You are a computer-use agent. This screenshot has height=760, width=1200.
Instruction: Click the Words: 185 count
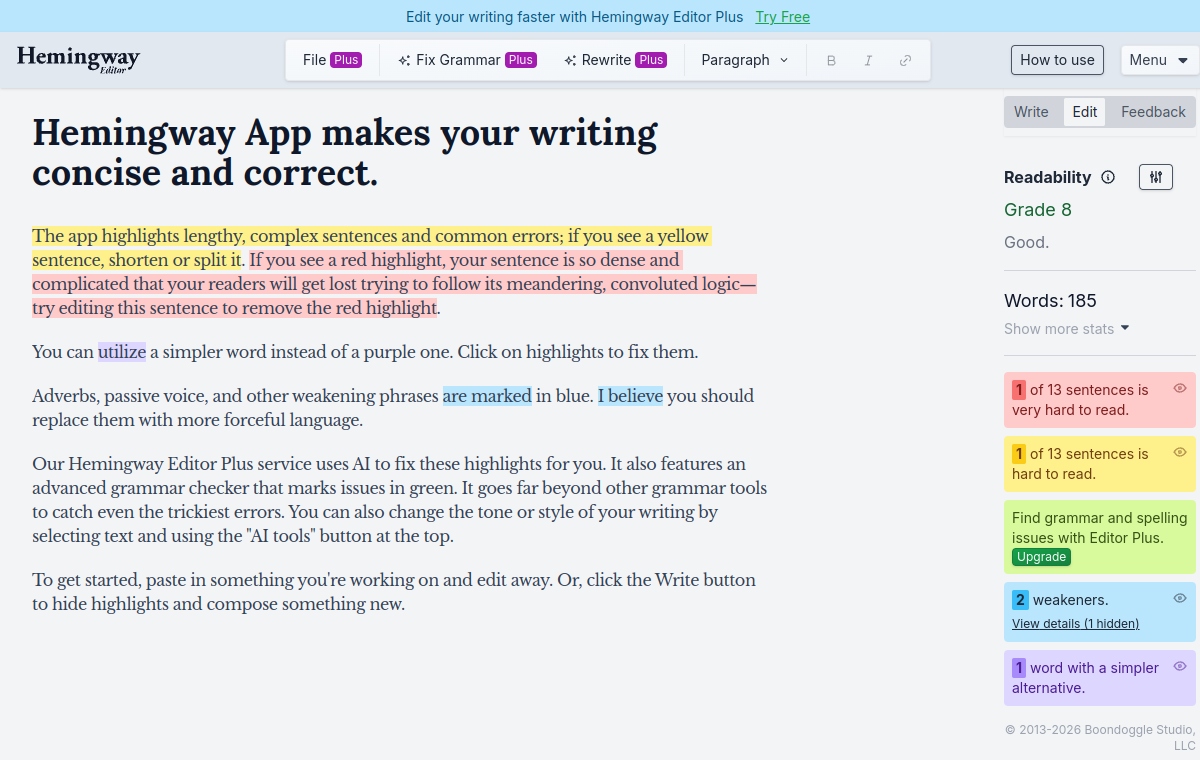point(1050,301)
